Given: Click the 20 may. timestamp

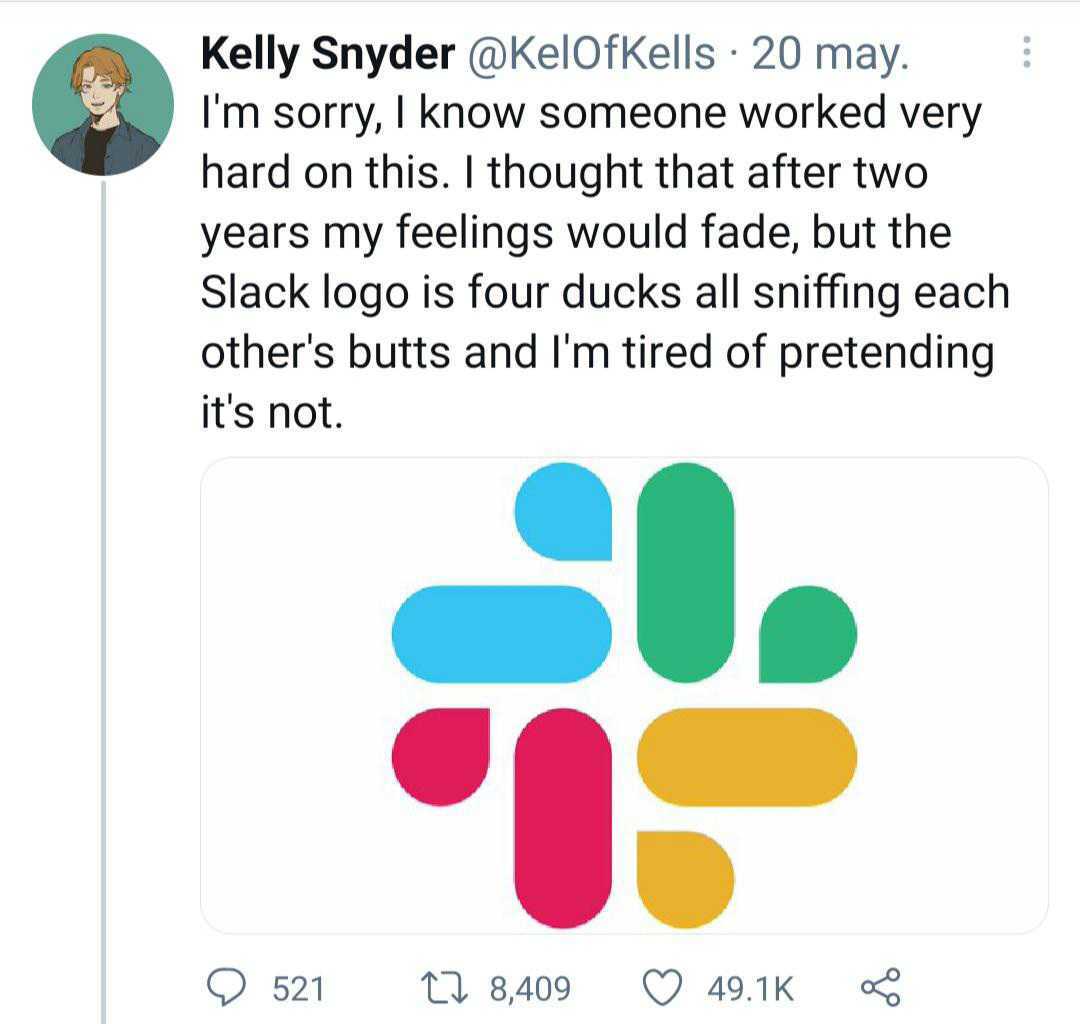Looking at the screenshot, I should coord(831,55).
